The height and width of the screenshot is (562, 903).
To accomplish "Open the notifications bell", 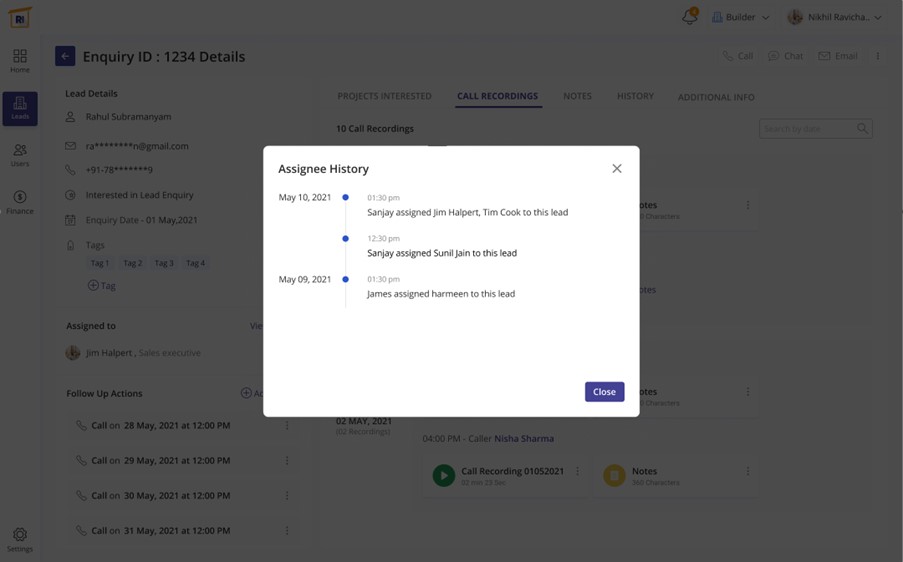I will tap(689, 17).
